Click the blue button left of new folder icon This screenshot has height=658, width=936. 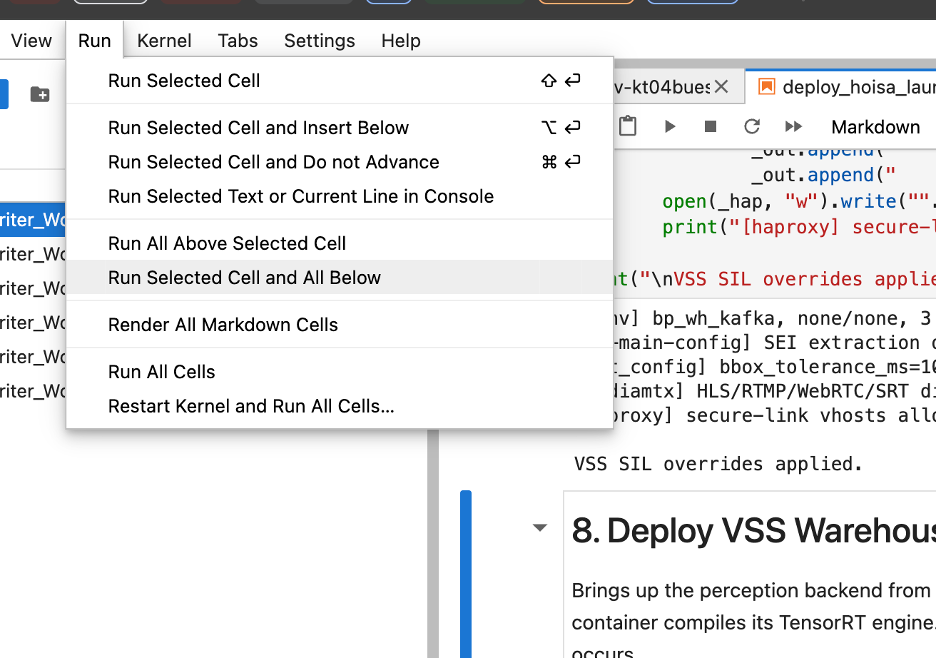(x=4, y=94)
